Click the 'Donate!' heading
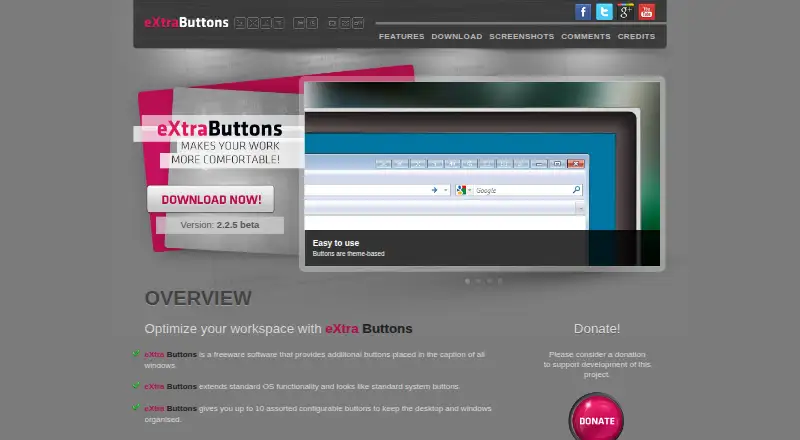 597,329
